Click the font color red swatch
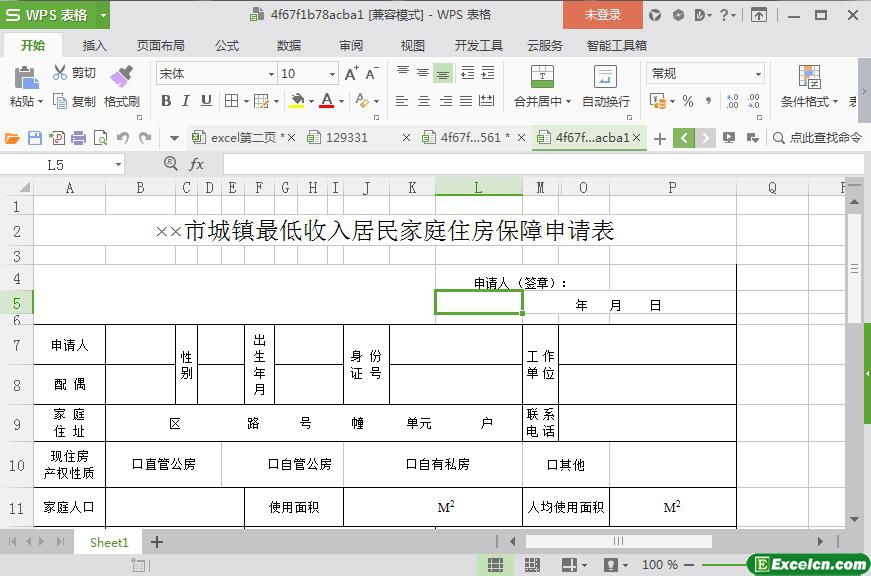Screen dimensions: 871x576 pyautogui.click(x=326, y=101)
